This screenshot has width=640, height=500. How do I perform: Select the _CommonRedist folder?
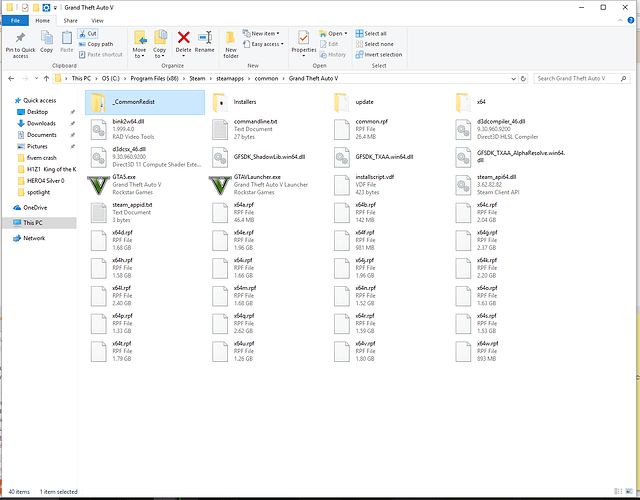[x=145, y=102]
